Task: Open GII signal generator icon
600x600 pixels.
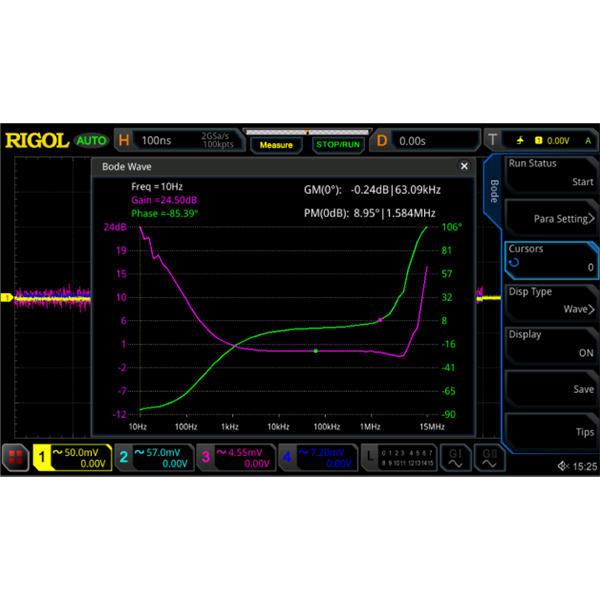Action: (x=489, y=458)
